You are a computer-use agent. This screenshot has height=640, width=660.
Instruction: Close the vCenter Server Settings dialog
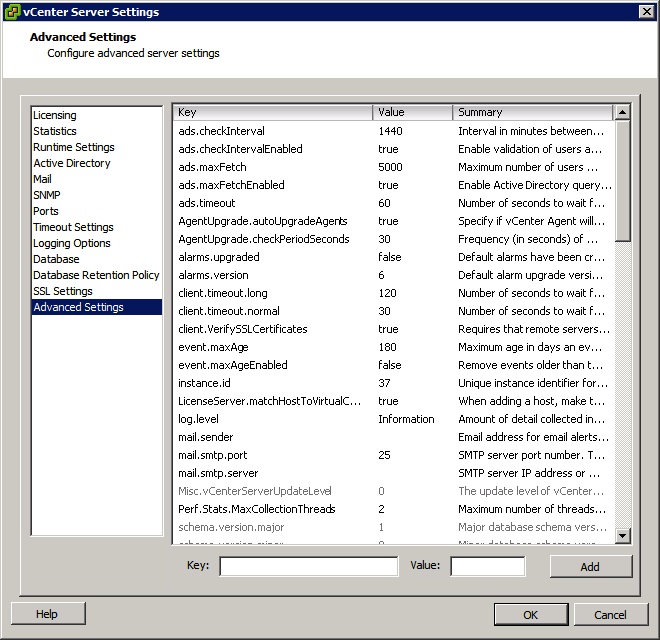[647, 12]
